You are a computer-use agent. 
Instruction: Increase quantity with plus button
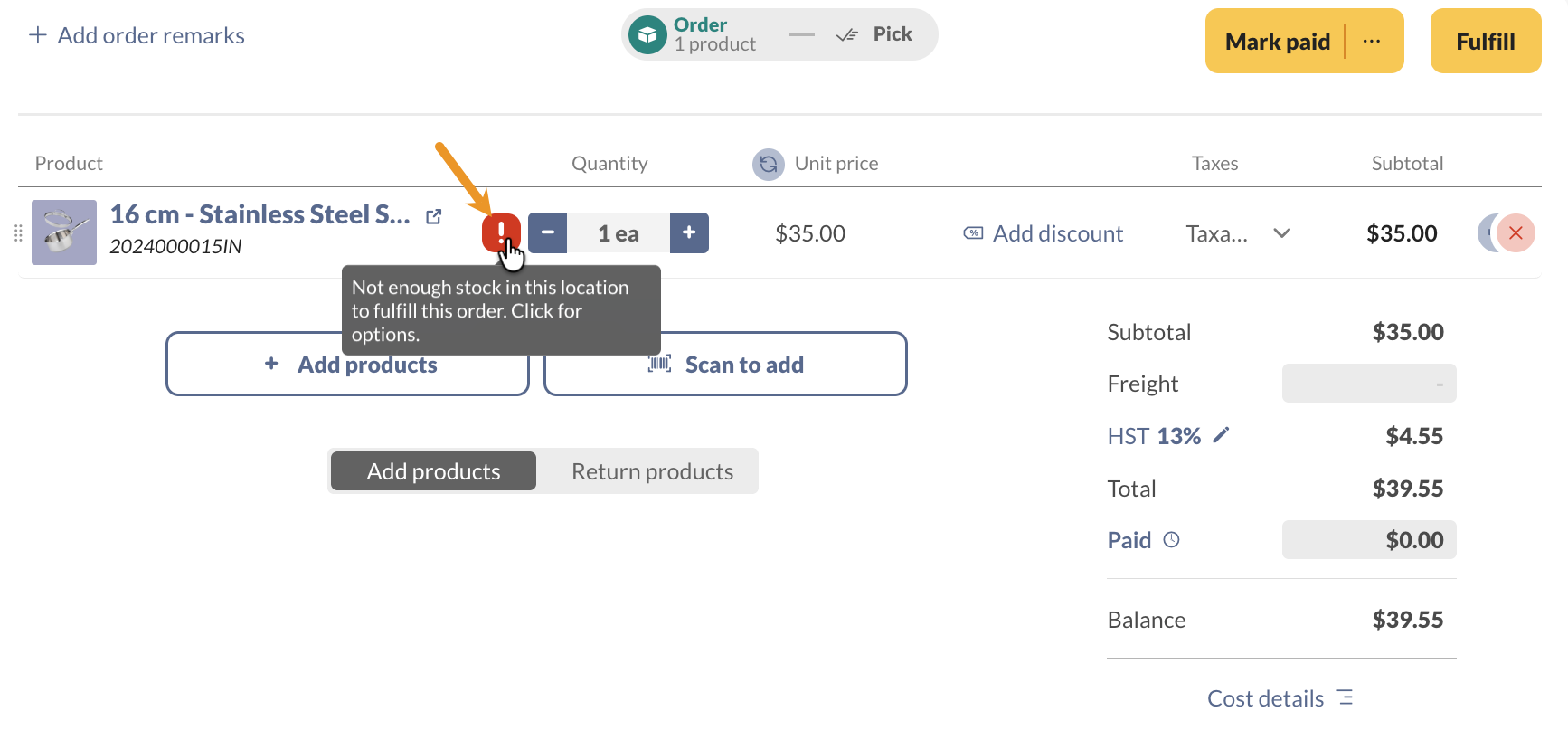[x=689, y=233]
